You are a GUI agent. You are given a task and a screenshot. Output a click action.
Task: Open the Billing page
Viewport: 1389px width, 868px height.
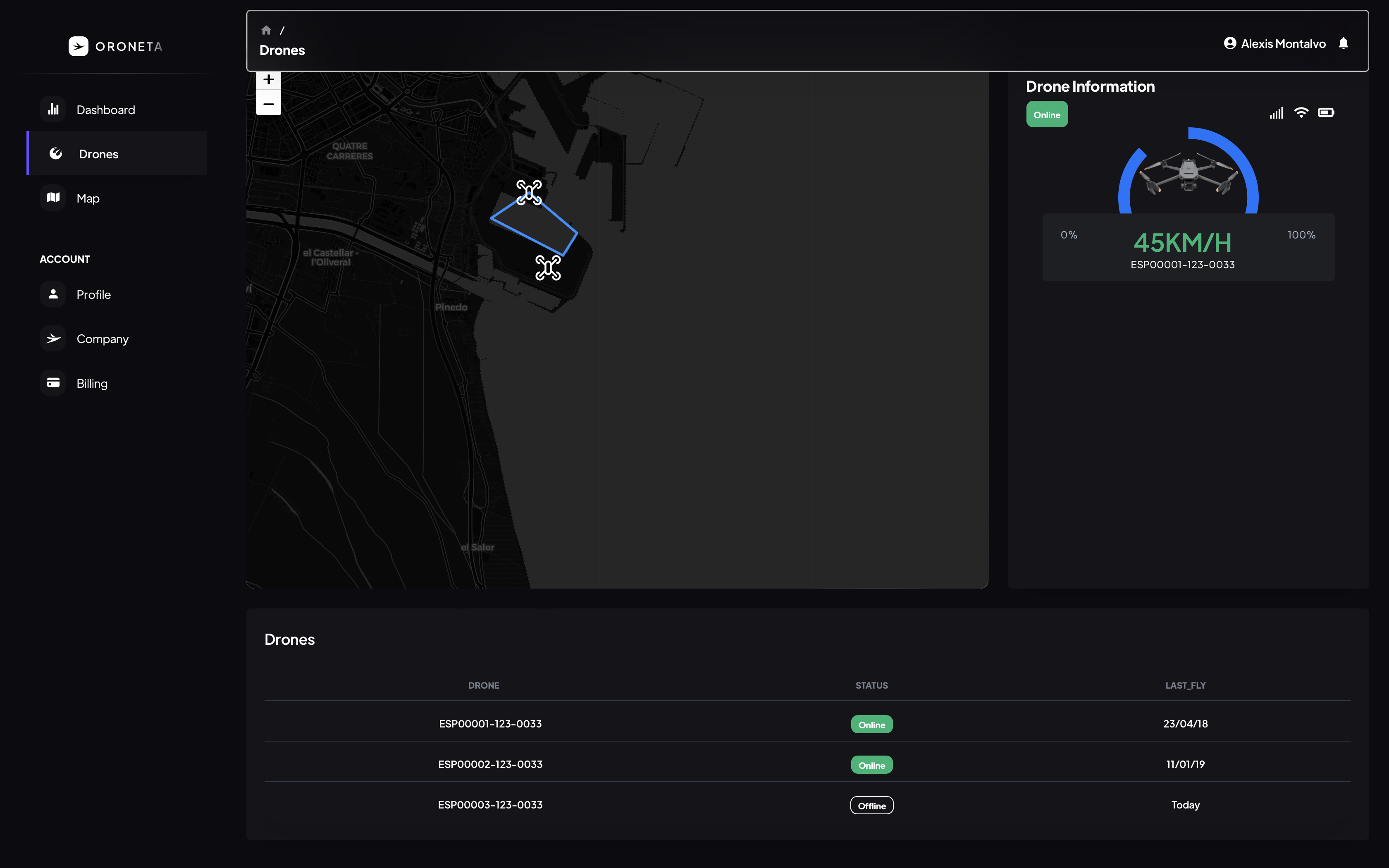pyautogui.click(x=92, y=383)
